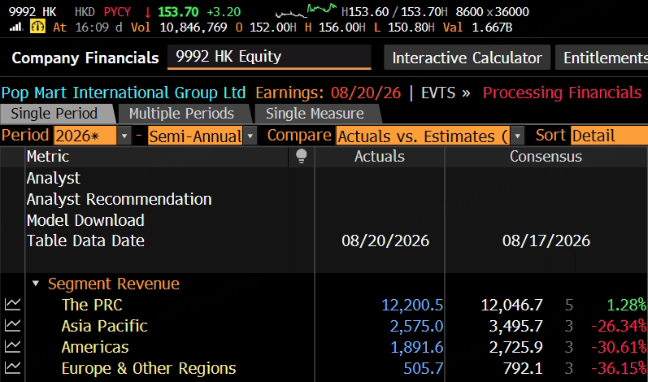The height and width of the screenshot is (382, 648).
Task: Click the Sort Detail field
Action: tap(609, 136)
